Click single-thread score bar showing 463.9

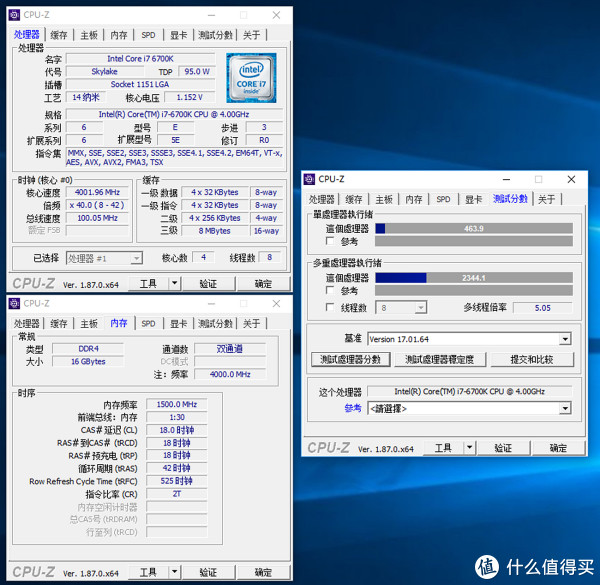coord(474,228)
